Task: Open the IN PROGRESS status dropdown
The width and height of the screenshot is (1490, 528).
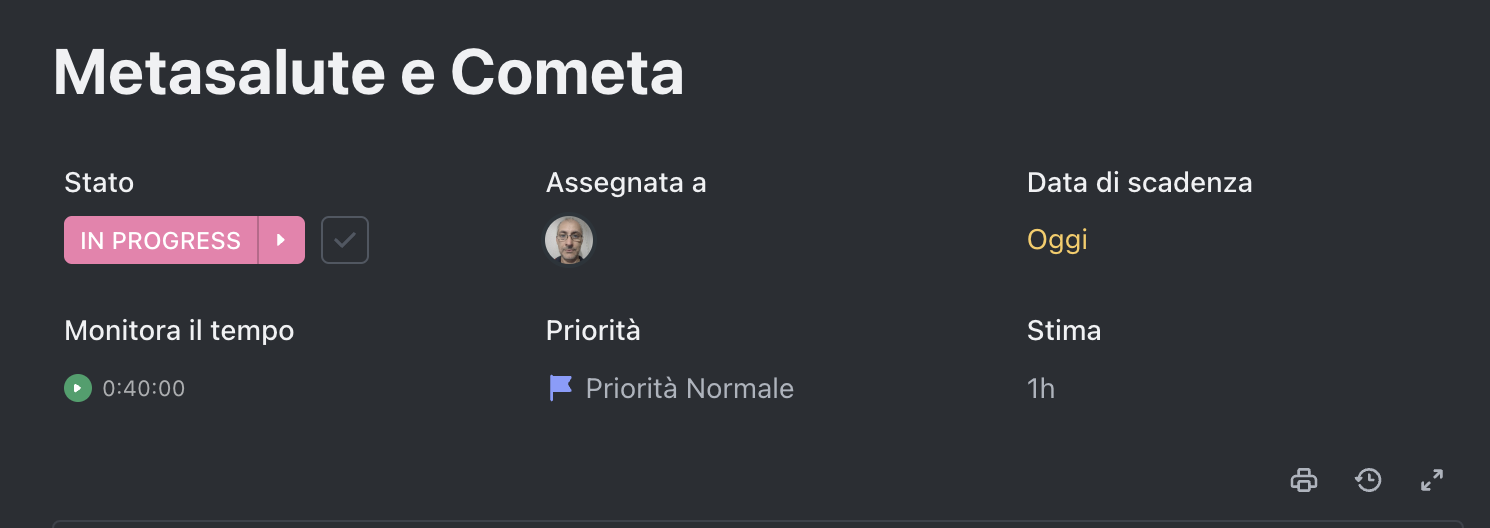Action: [161, 240]
